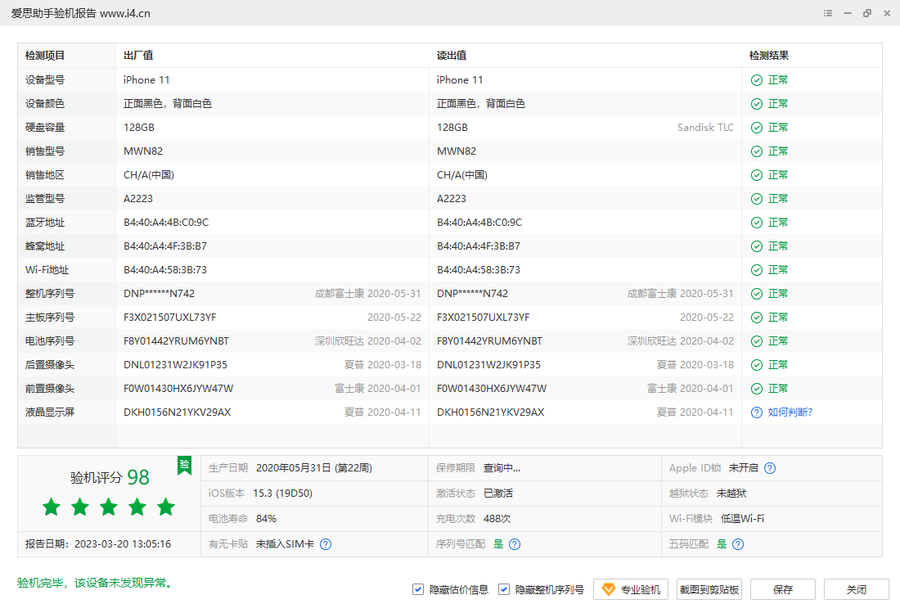Screen dimensions: 900x613
Task: Click iOS version 15.3 (19D50)
Action: point(282,494)
